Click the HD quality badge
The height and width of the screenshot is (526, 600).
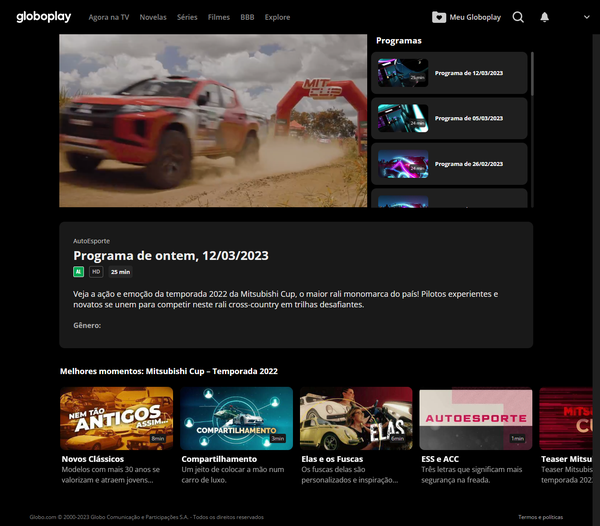pyautogui.click(x=96, y=271)
